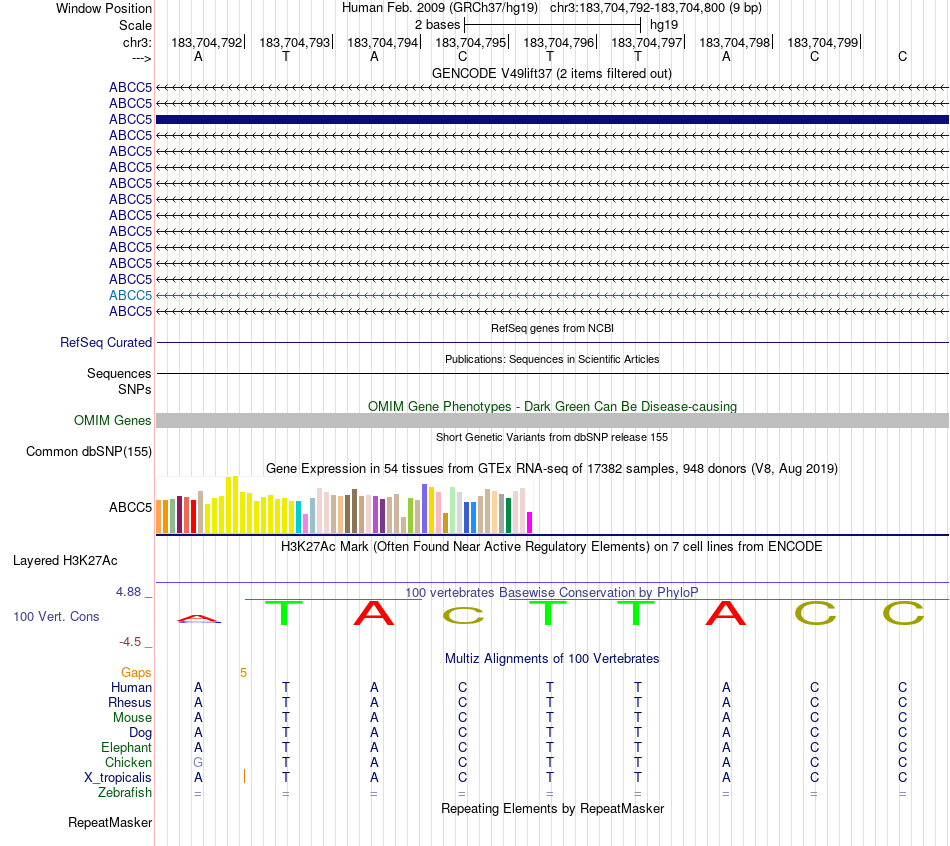
Task: Click orange insertion tick in X_tropicalis row
Action: (244, 776)
